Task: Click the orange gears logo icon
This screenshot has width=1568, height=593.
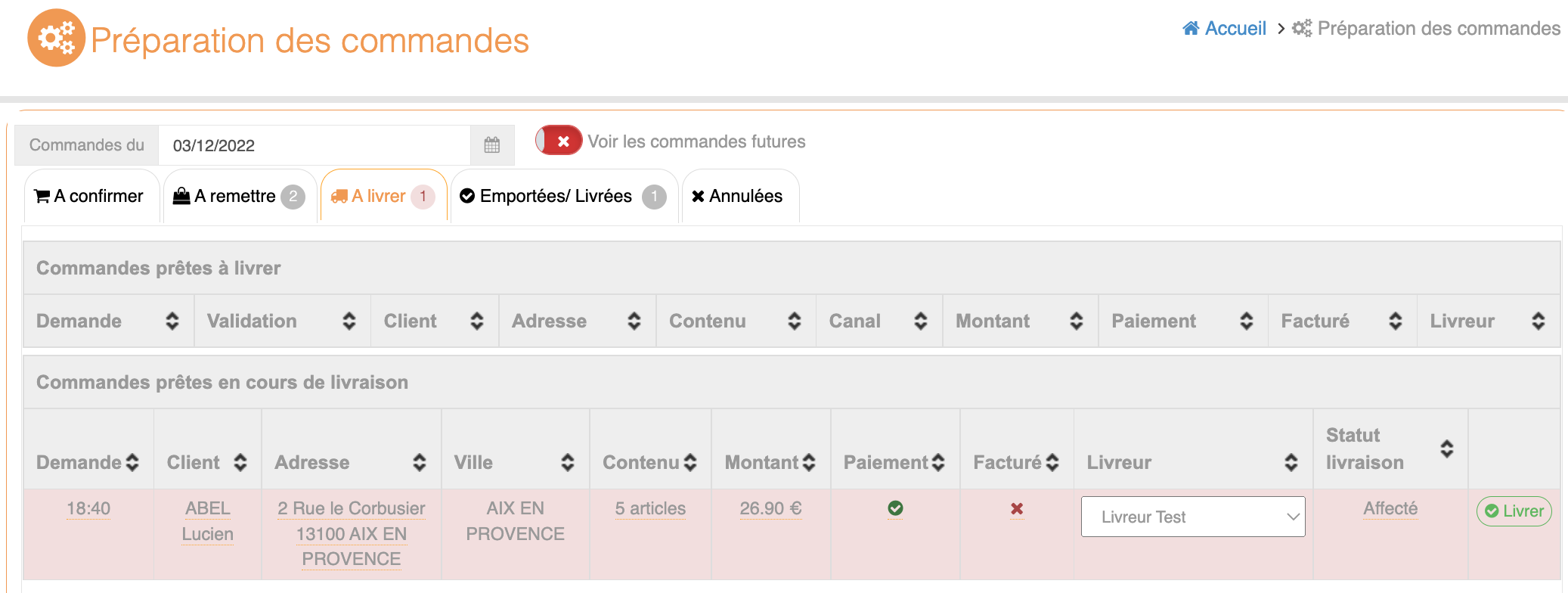Action: [56, 38]
